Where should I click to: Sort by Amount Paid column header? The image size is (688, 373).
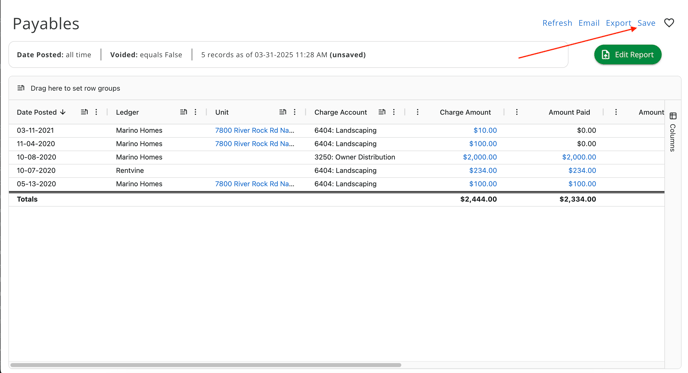coord(569,112)
